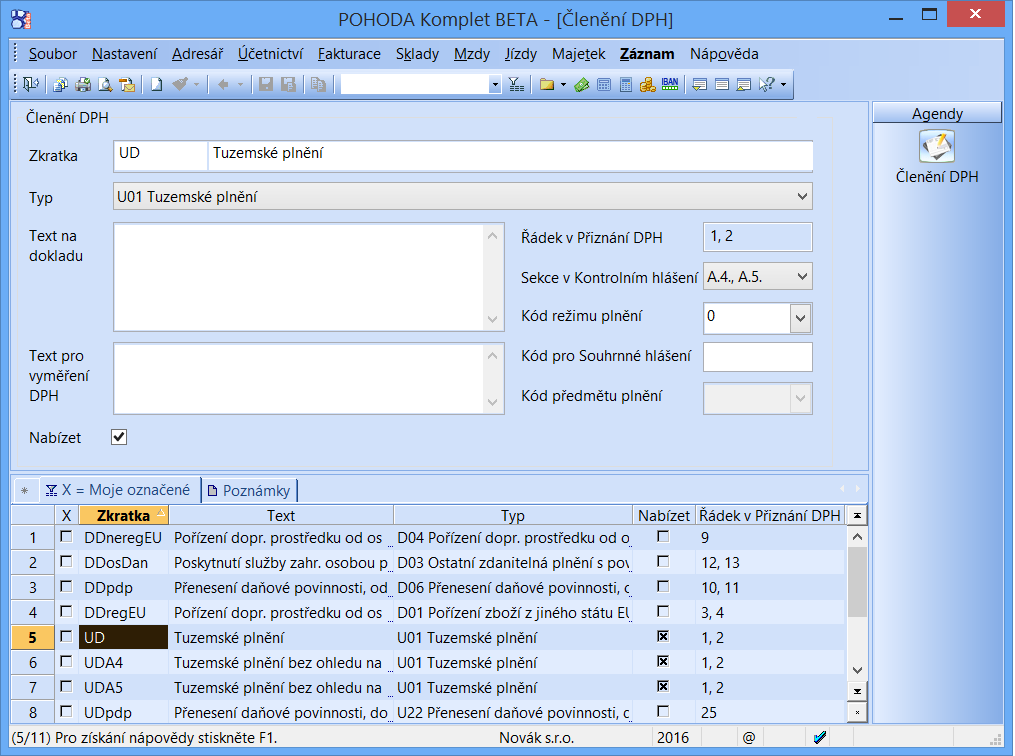Check X box for row DDneregEU
The width and height of the screenshot is (1015, 756).
tap(66, 537)
